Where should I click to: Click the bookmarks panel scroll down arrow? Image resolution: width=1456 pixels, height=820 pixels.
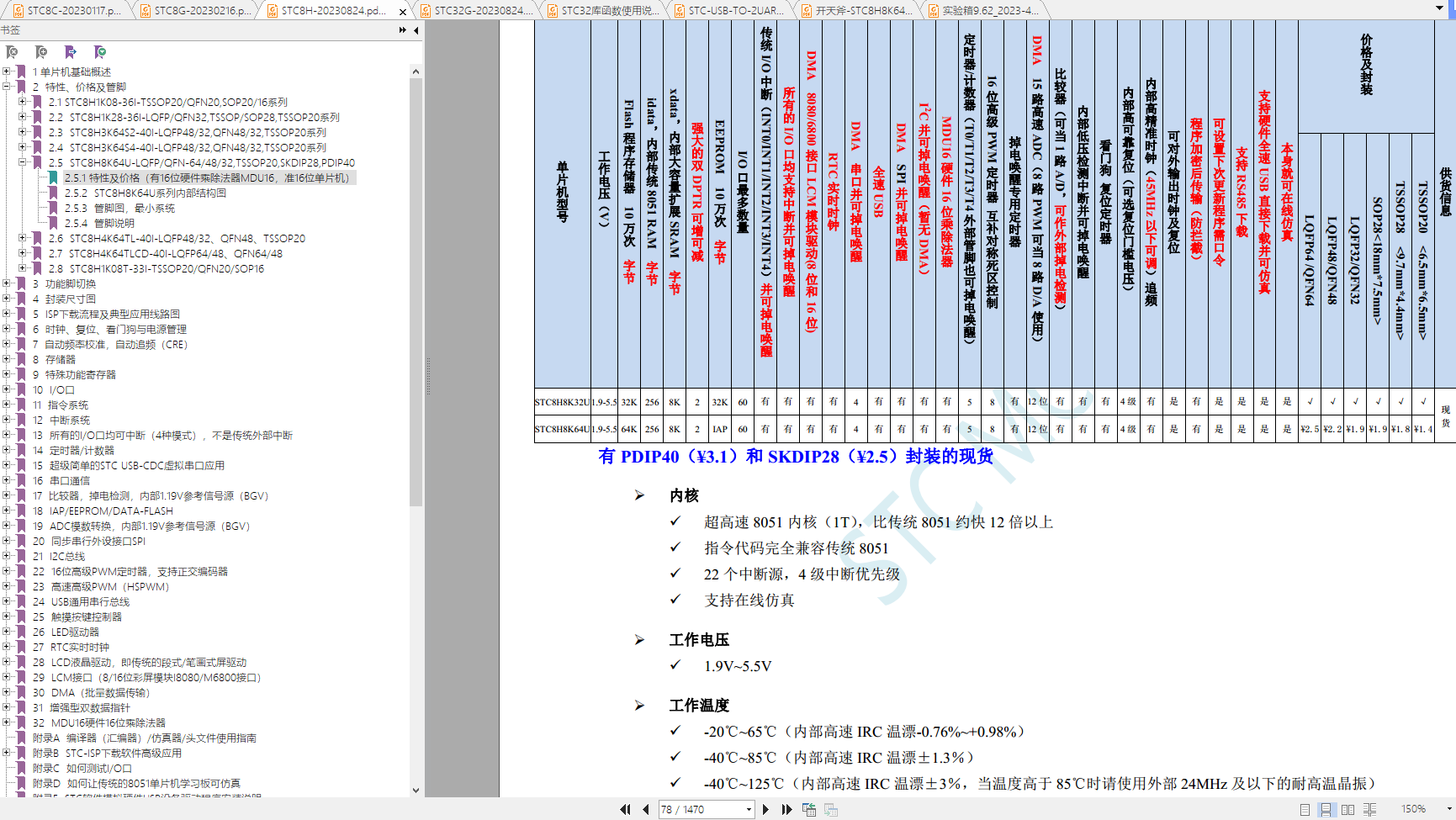(x=416, y=790)
